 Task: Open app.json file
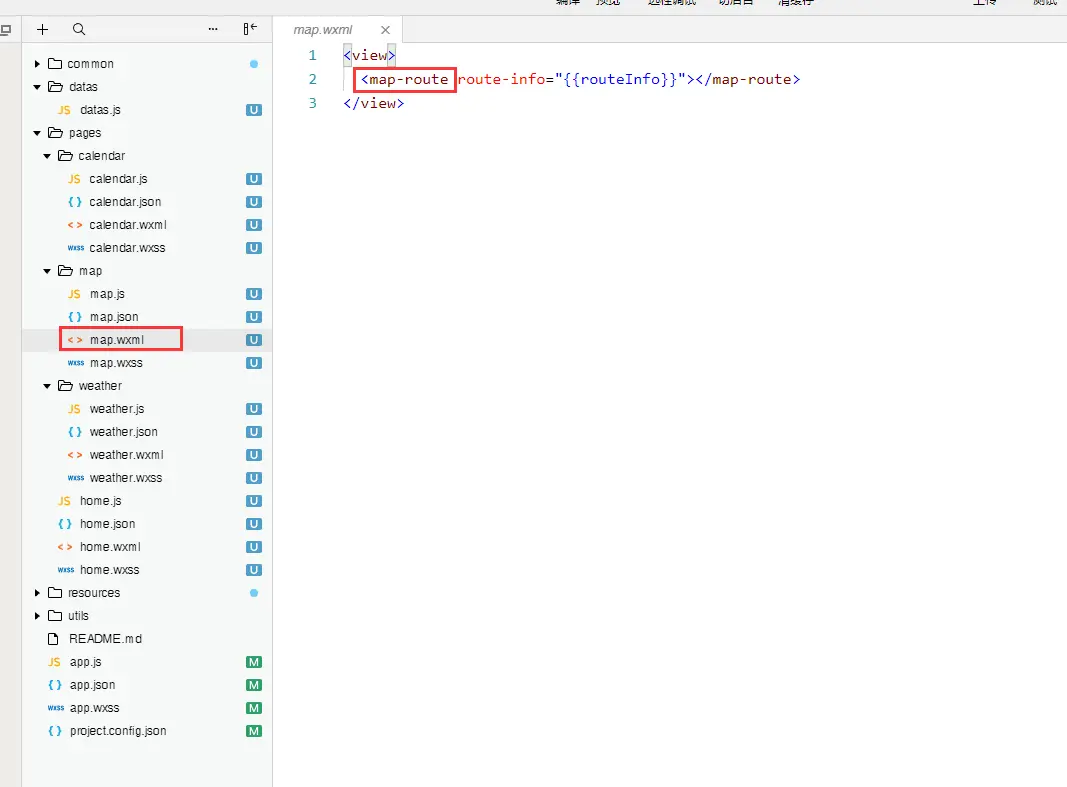pos(93,685)
